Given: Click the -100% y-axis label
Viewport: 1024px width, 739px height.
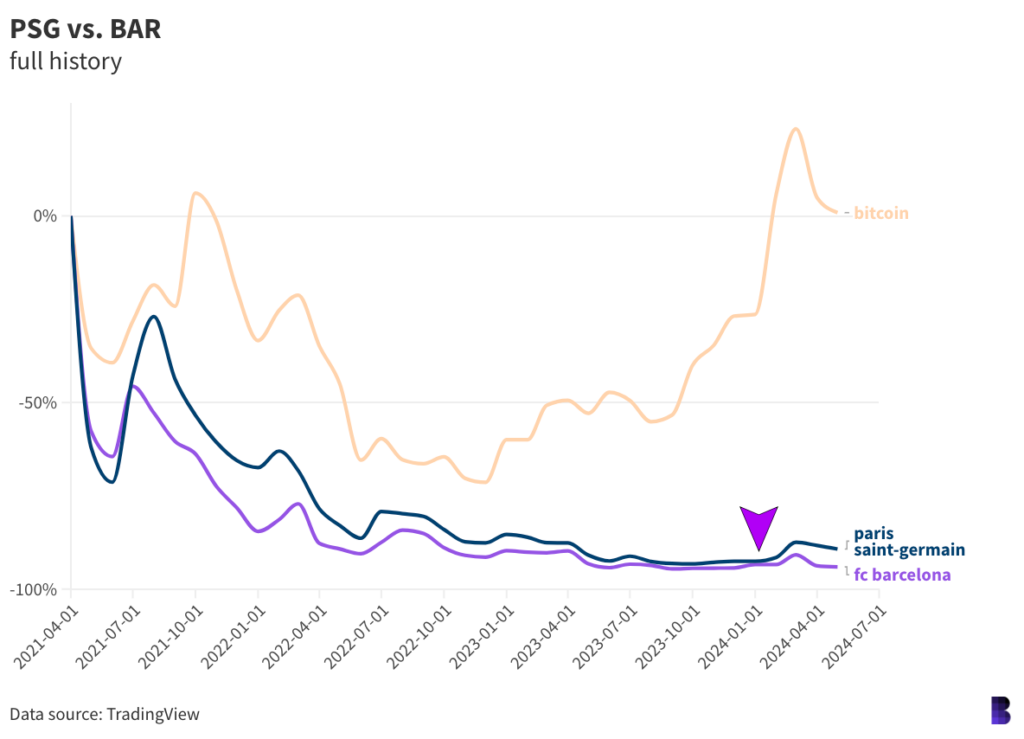Looking at the screenshot, I should click(36, 590).
